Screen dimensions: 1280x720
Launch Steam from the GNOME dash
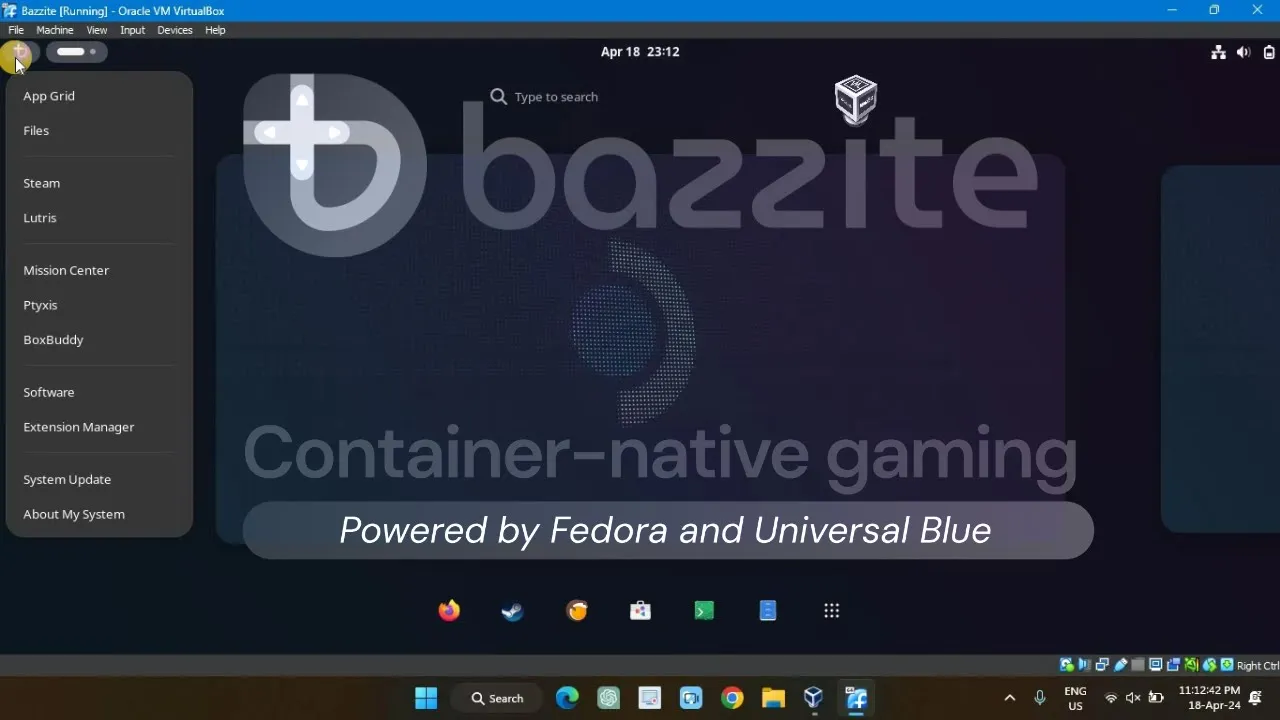point(513,610)
